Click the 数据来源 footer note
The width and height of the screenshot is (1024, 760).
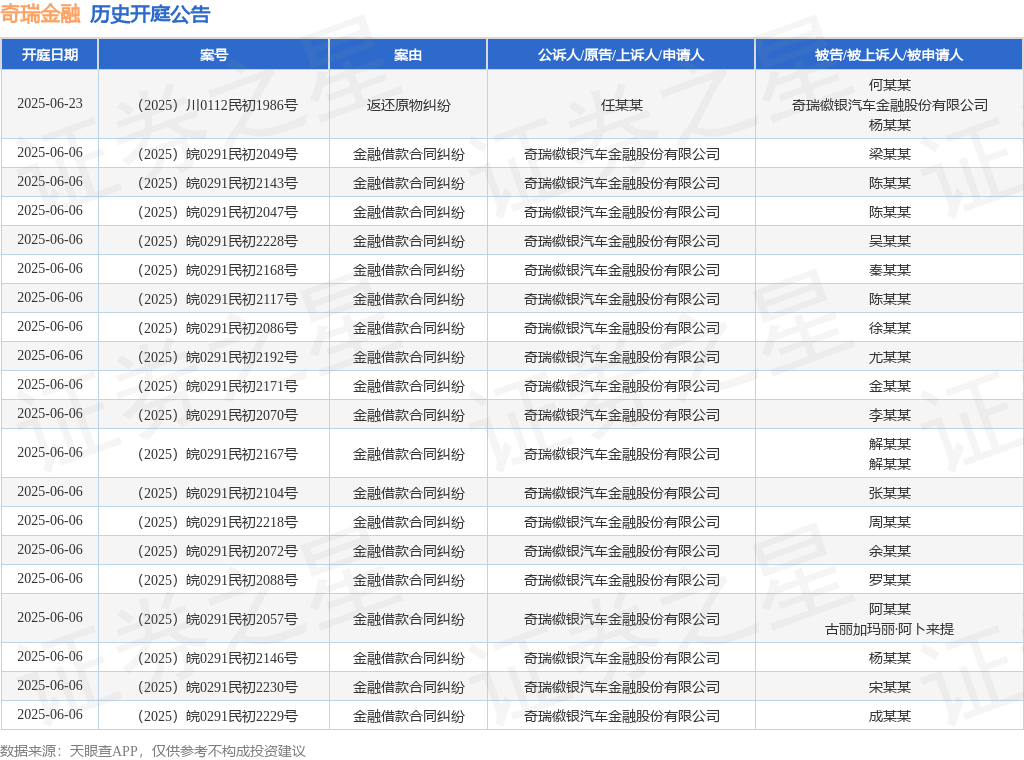(x=153, y=751)
